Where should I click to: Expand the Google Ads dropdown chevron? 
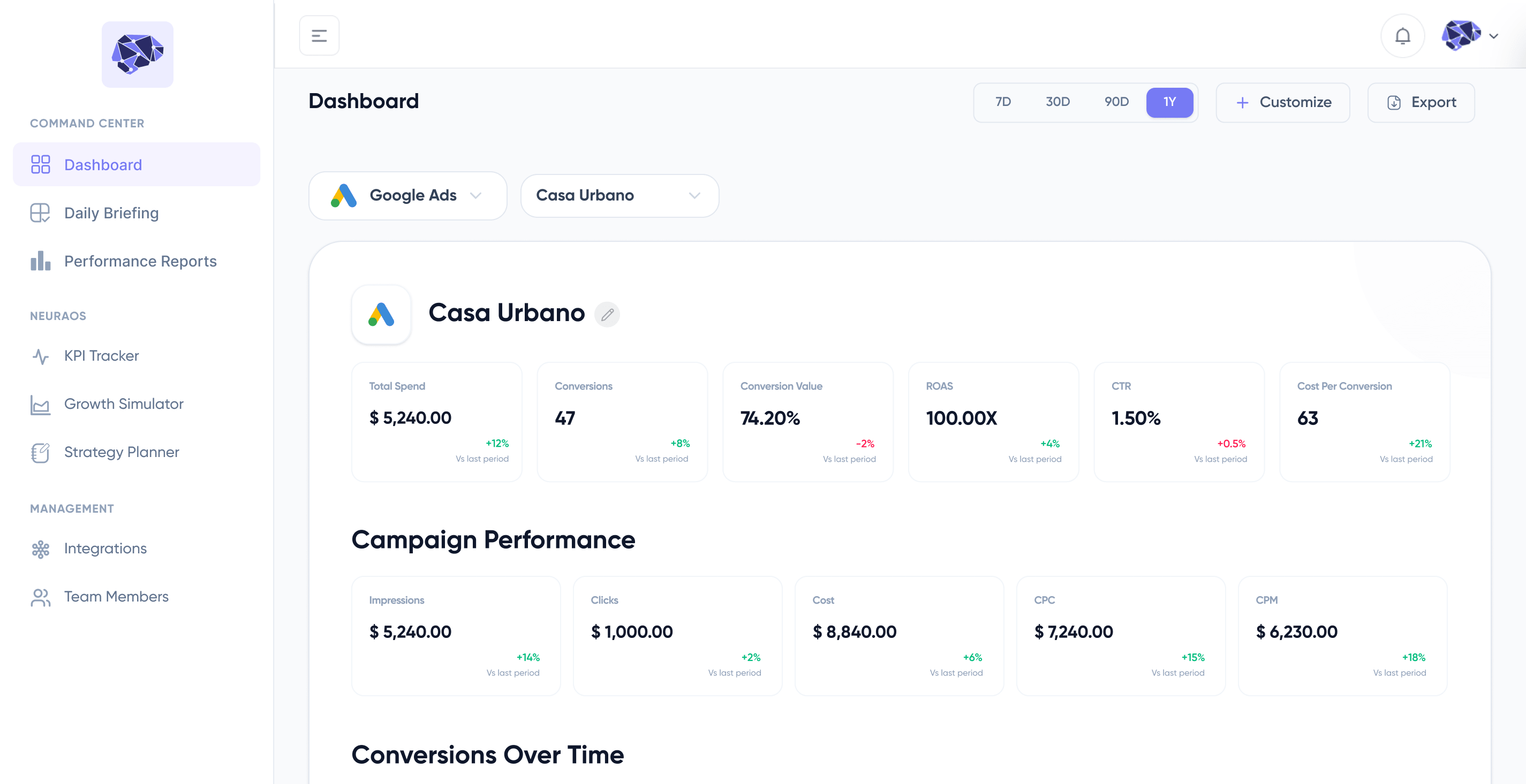(475, 195)
